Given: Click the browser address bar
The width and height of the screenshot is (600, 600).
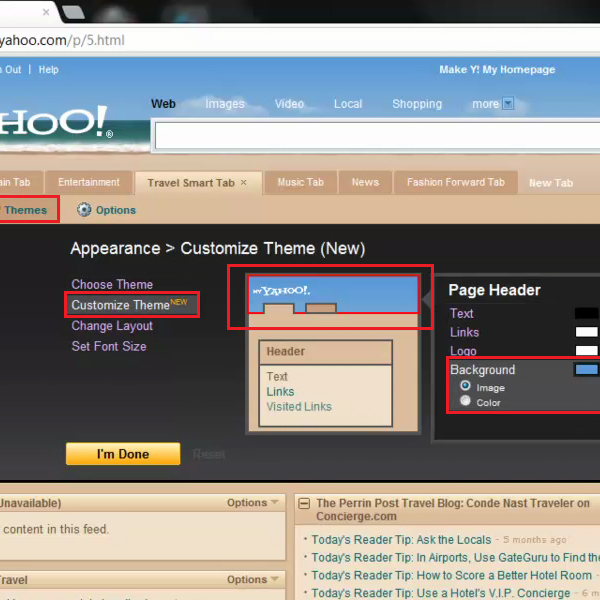Looking at the screenshot, I should tap(300, 40).
